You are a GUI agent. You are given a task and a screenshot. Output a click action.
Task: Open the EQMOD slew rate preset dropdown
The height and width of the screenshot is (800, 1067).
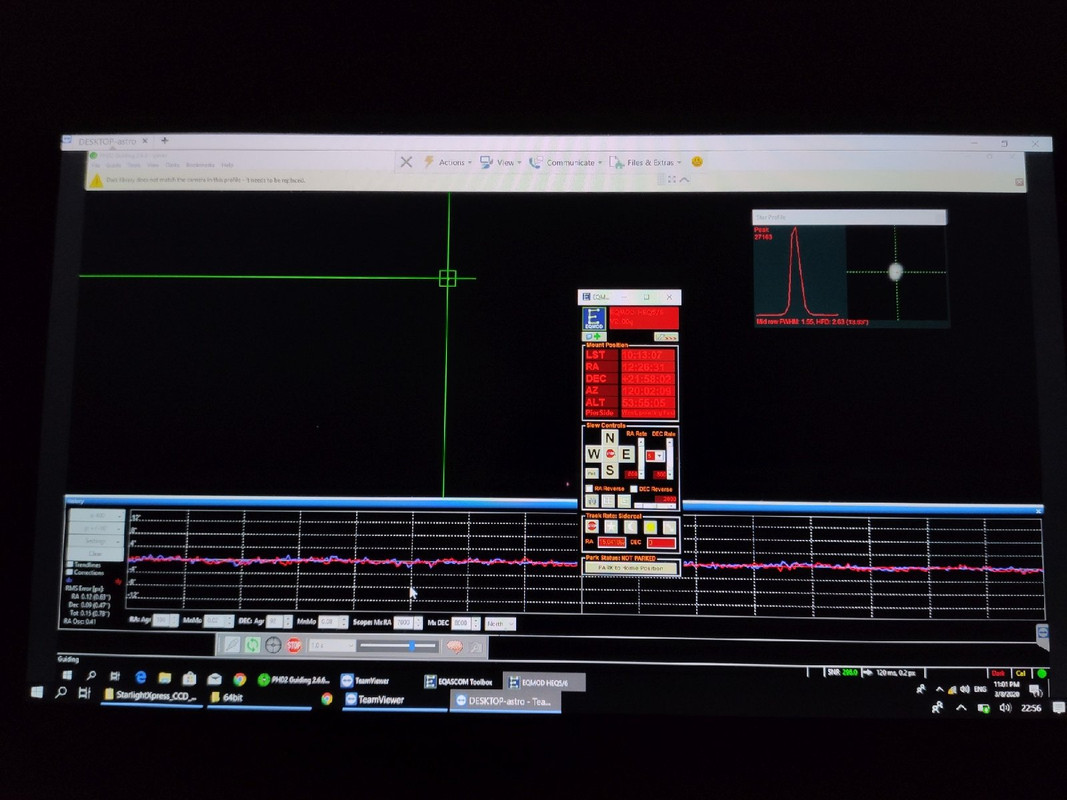click(x=655, y=456)
